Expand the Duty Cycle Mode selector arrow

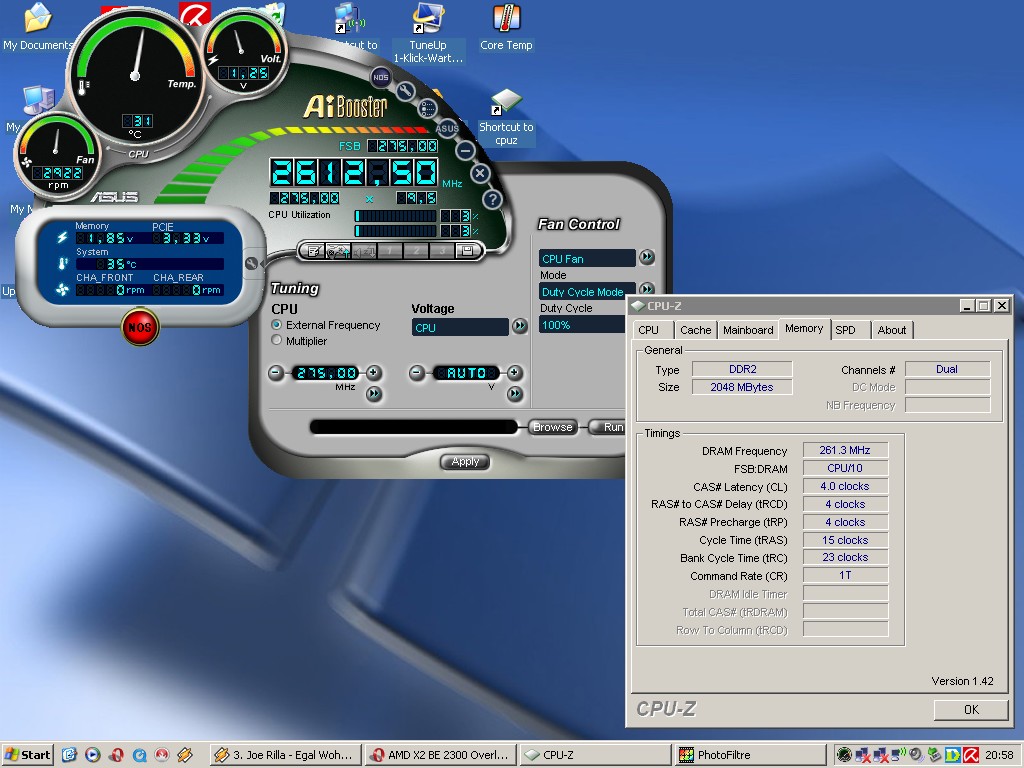647,289
